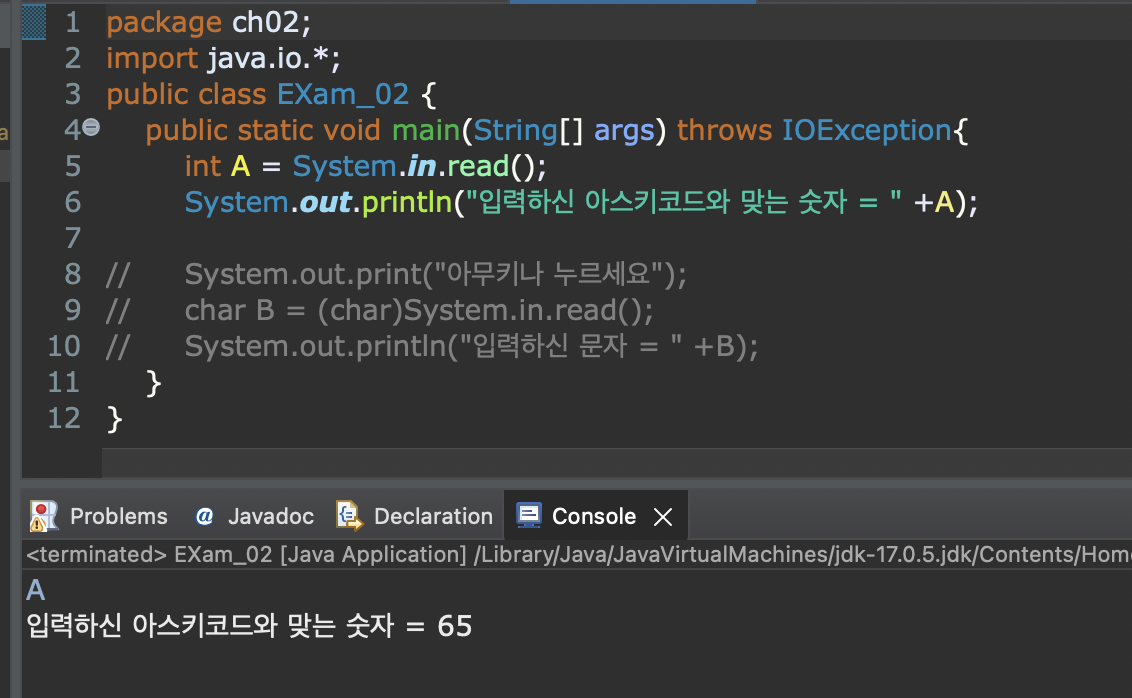Click the Problems warning icon
The width and height of the screenshot is (1132, 698).
(x=43, y=516)
